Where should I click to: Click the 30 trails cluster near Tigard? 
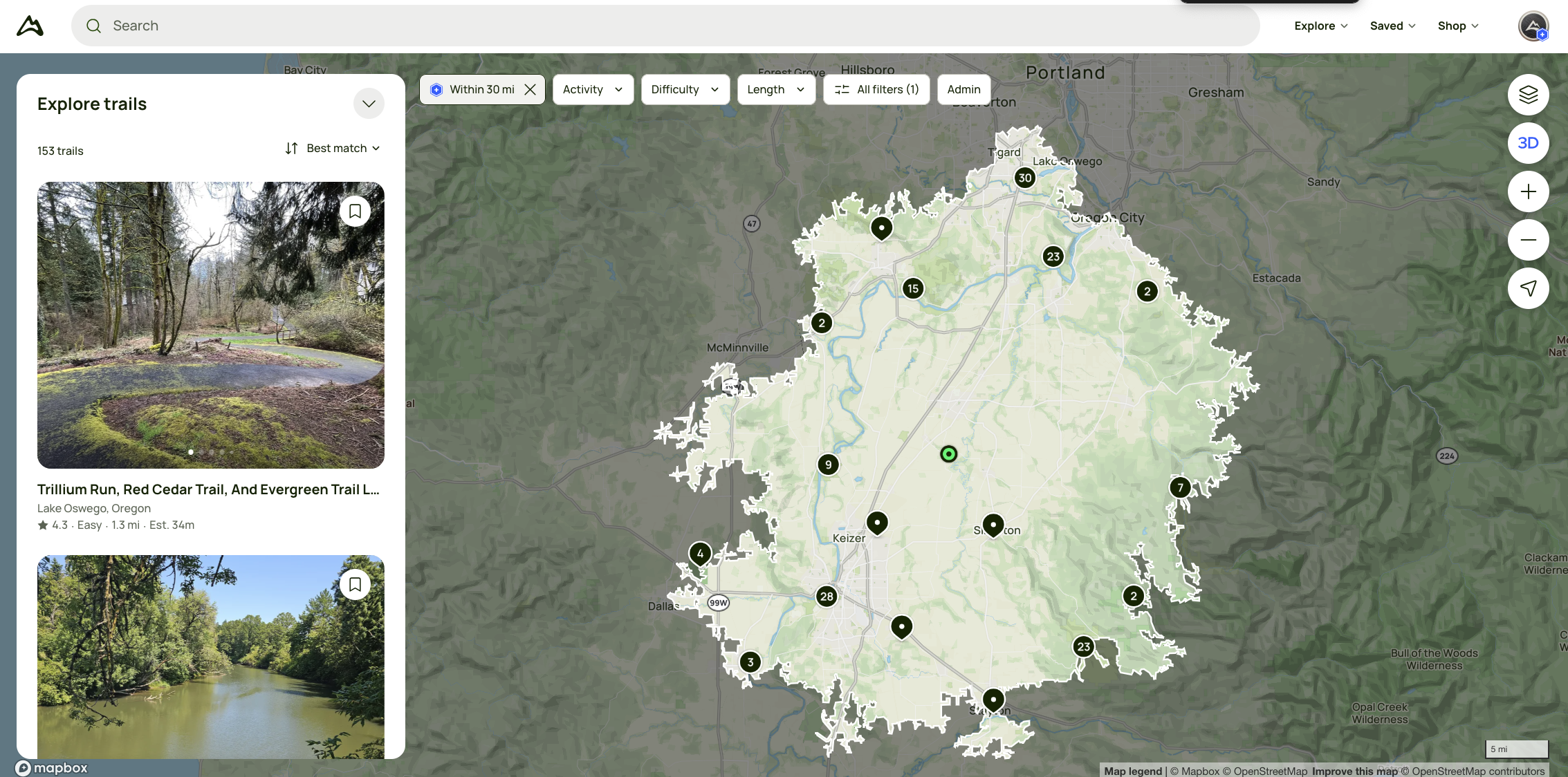point(1025,178)
